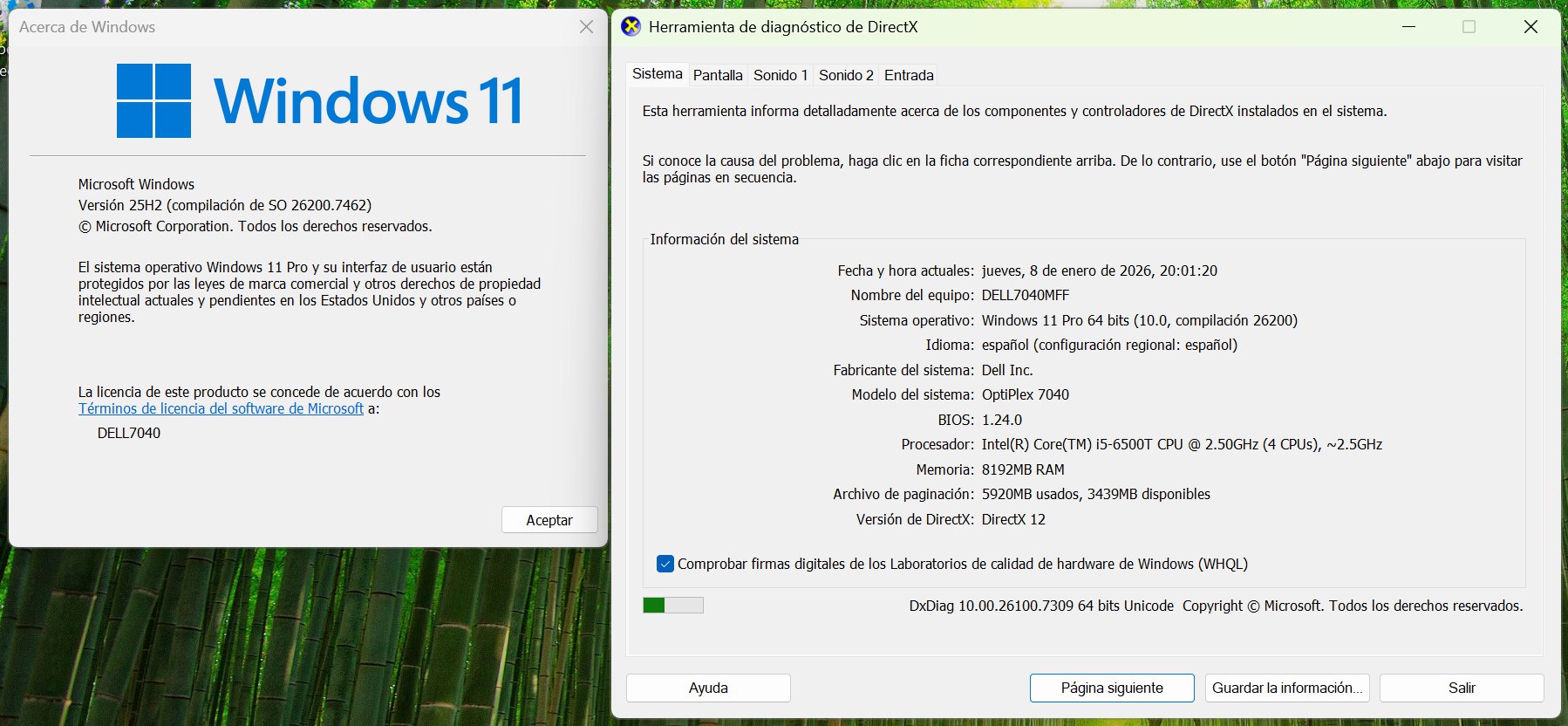1568x726 pixels.
Task: Click Guardar la información button
Action: click(x=1286, y=688)
